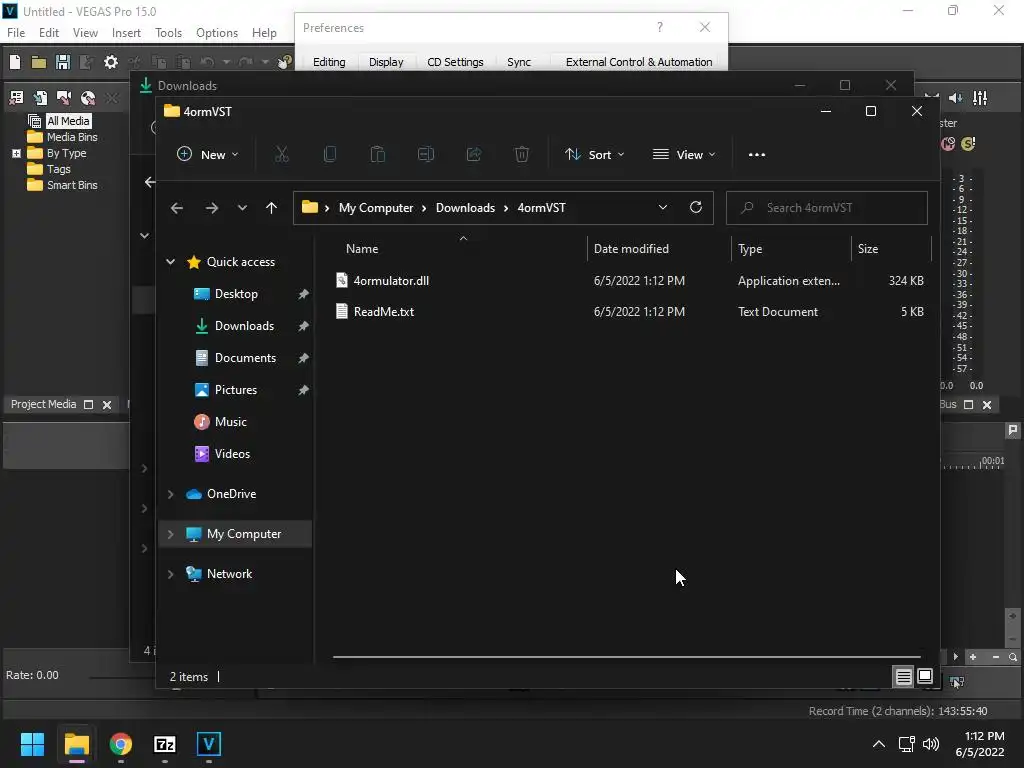
Task: Click the Save floppy disk icon in VEGAS
Action: click(x=63, y=62)
